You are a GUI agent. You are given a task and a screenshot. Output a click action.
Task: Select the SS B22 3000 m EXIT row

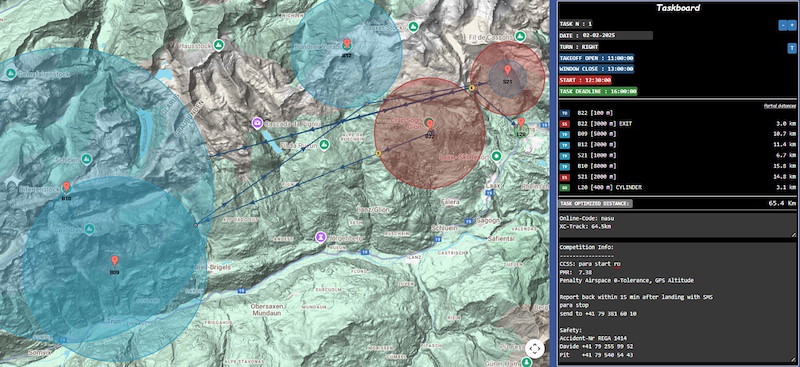[x=678, y=124]
